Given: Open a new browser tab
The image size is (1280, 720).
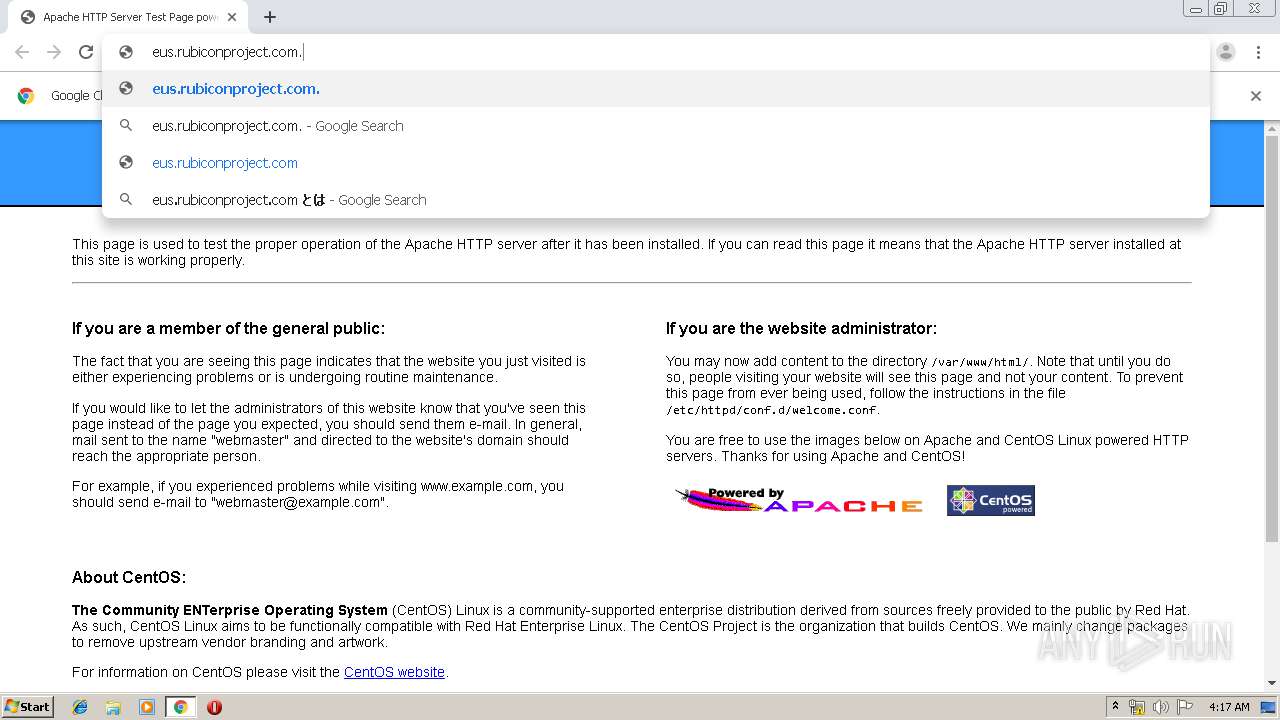Looking at the screenshot, I should tap(270, 17).
